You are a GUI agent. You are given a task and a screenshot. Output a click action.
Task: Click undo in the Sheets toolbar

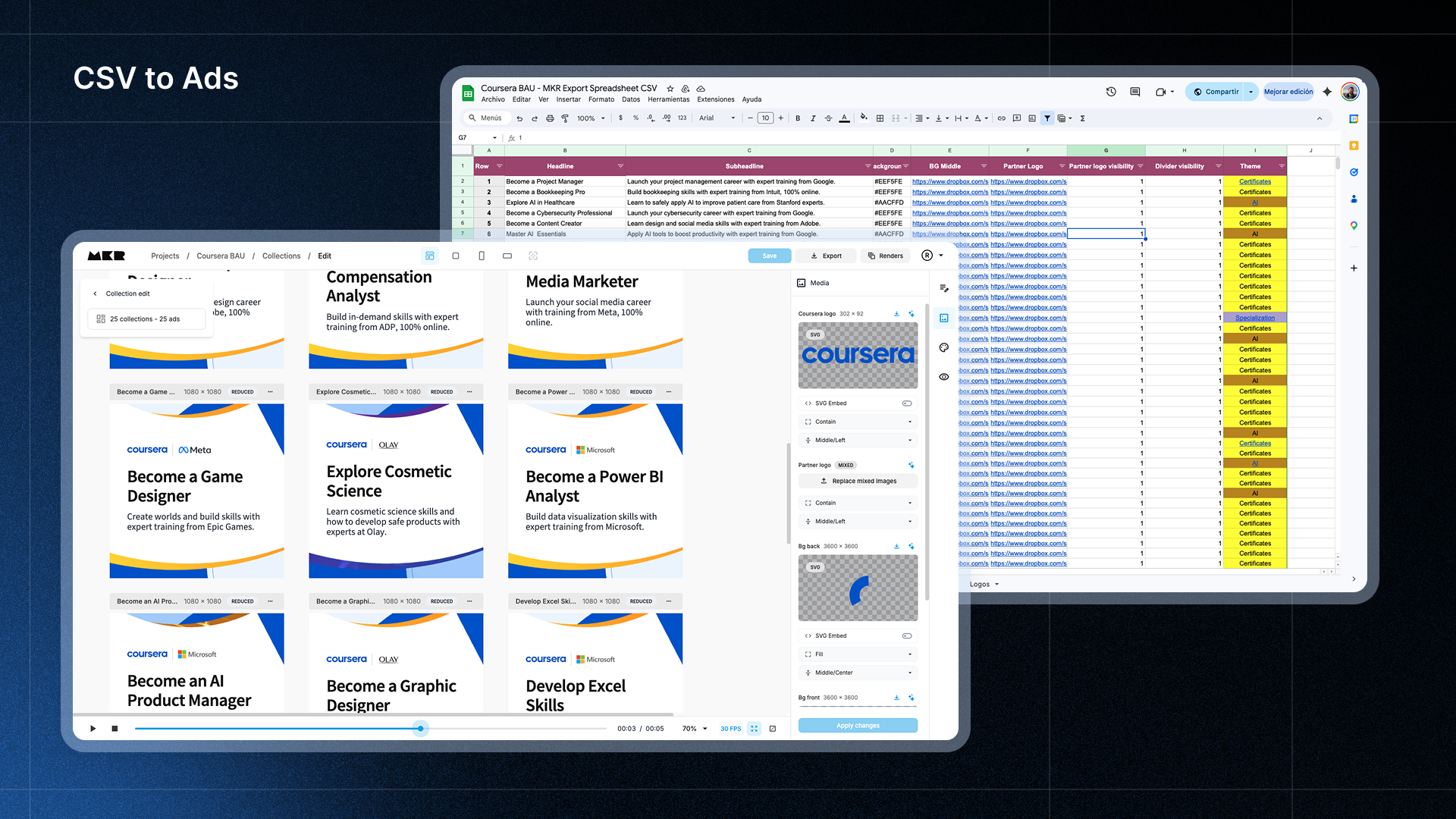coord(519,118)
